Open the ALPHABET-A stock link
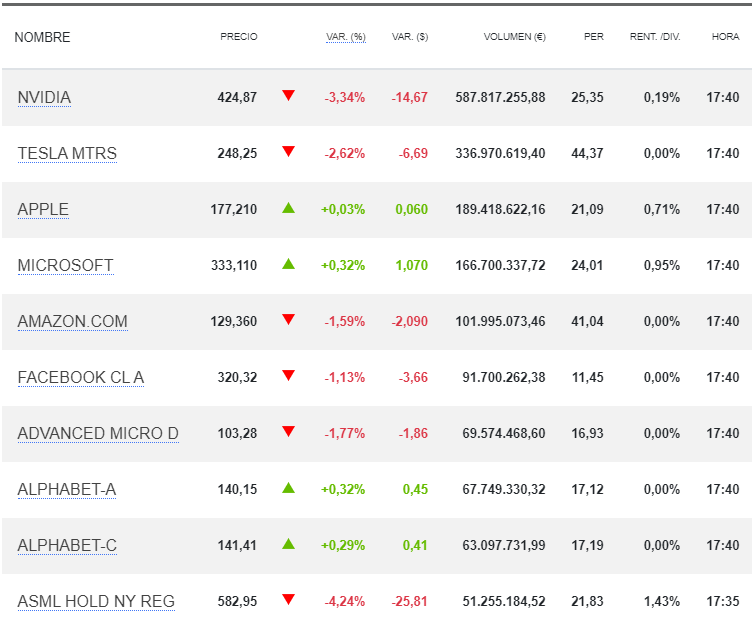The width and height of the screenshot is (753, 636). (67, 489)
